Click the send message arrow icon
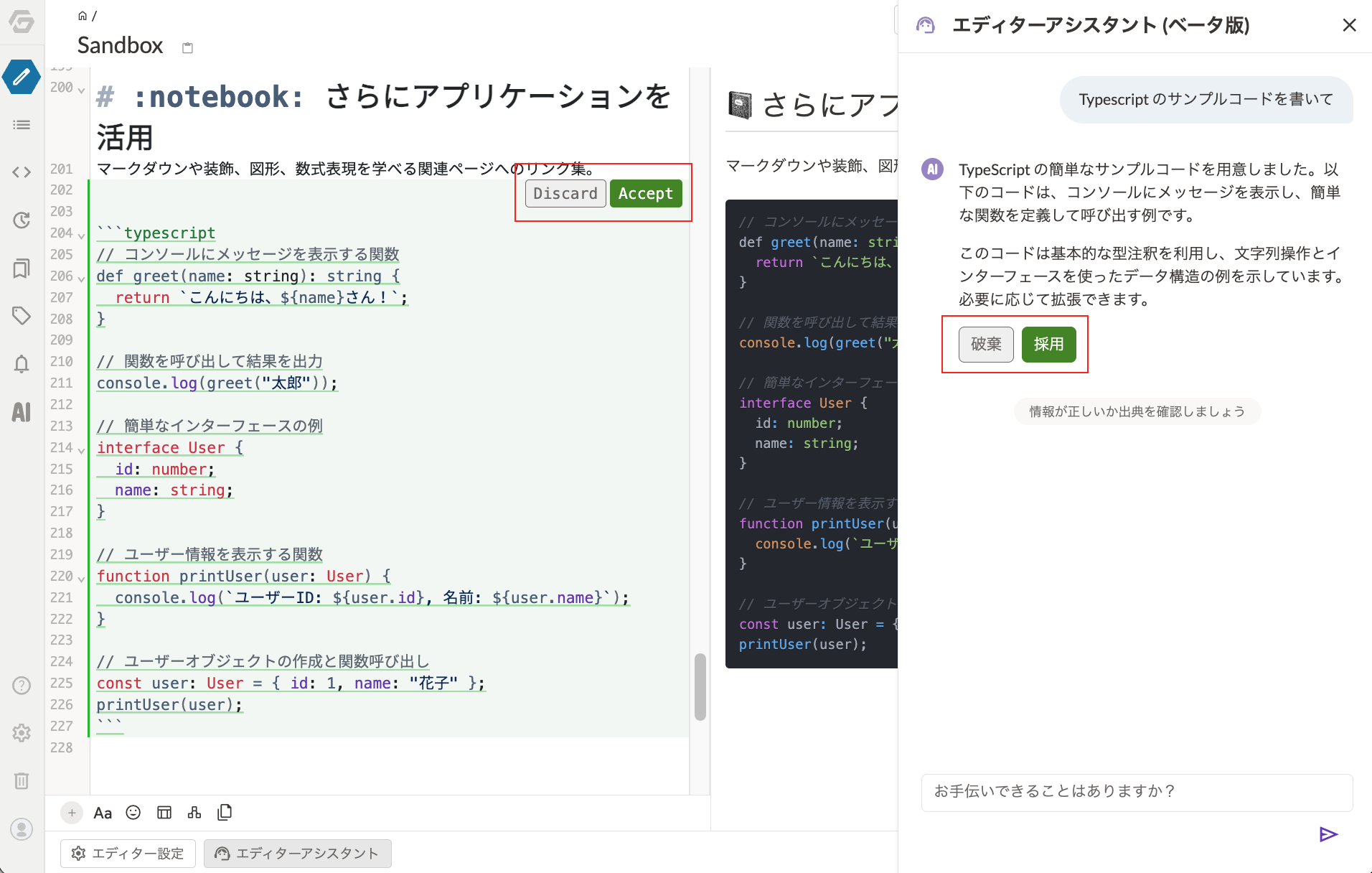Image resolution: width=1372 pixels, height=873 pixels. click(1328, 834)
